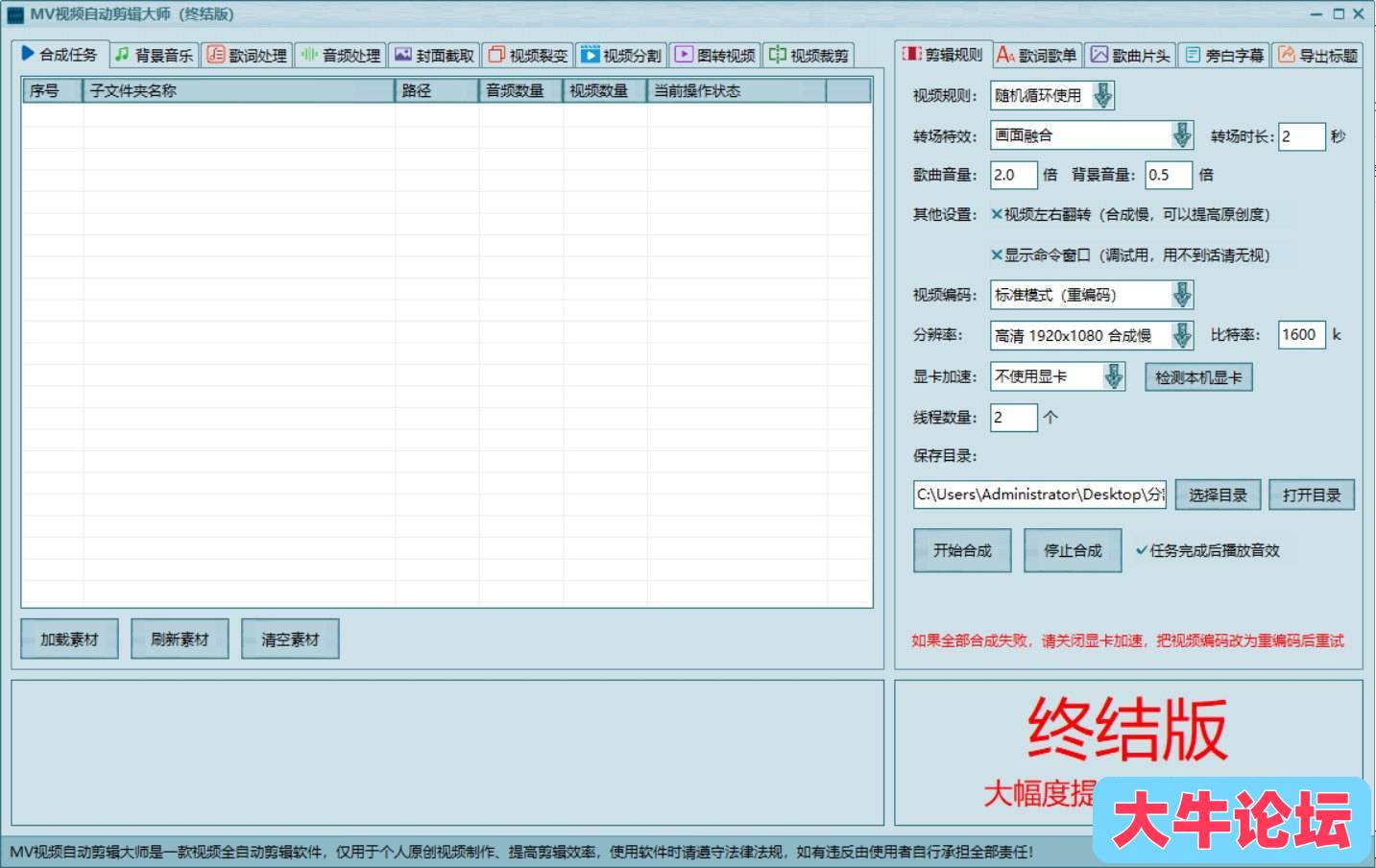Click the red warning text about 显卡加速
This screenshot has width=1376, height=868.
1127,640
